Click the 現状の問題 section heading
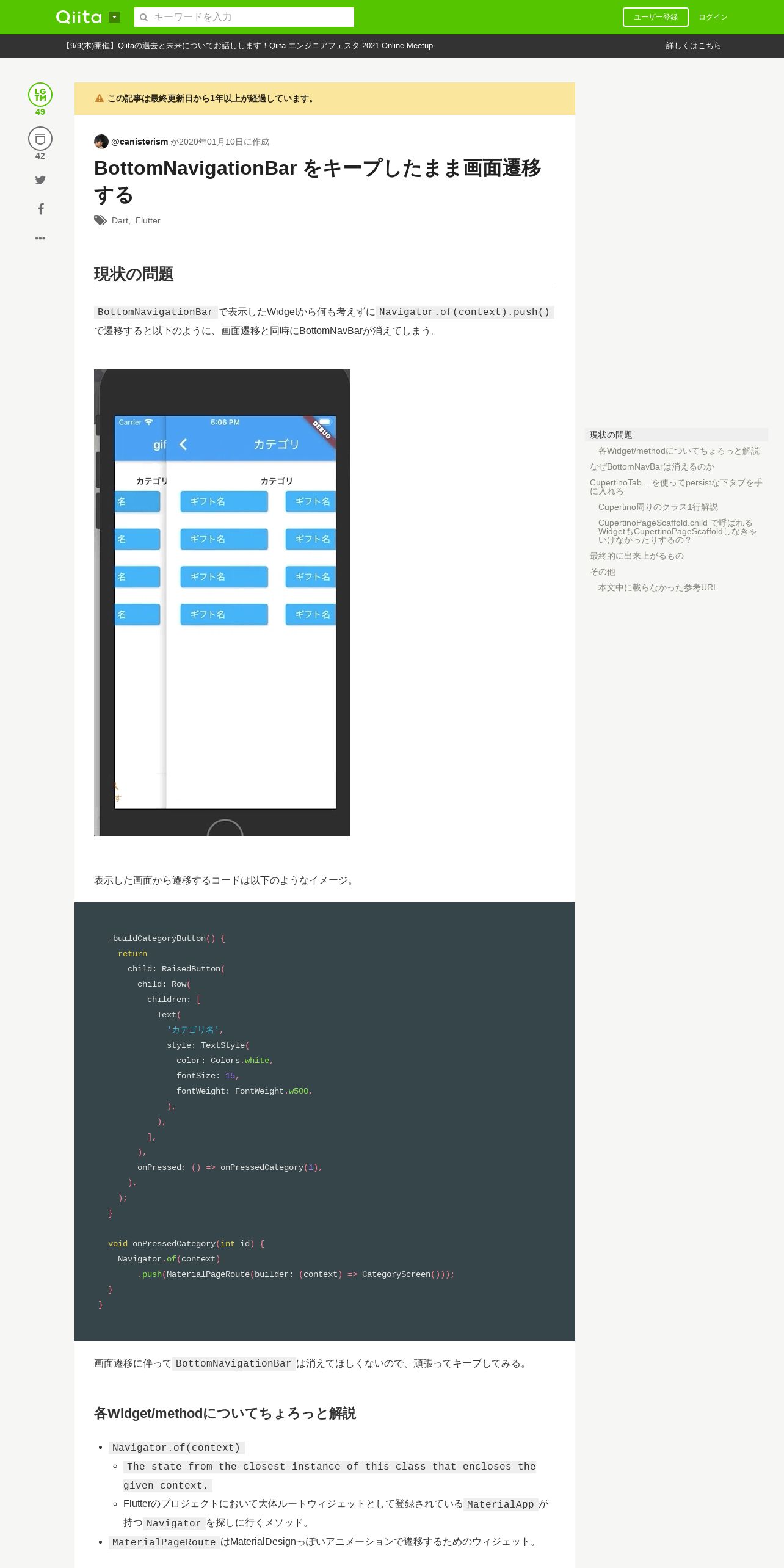 [x=134, y=274]
